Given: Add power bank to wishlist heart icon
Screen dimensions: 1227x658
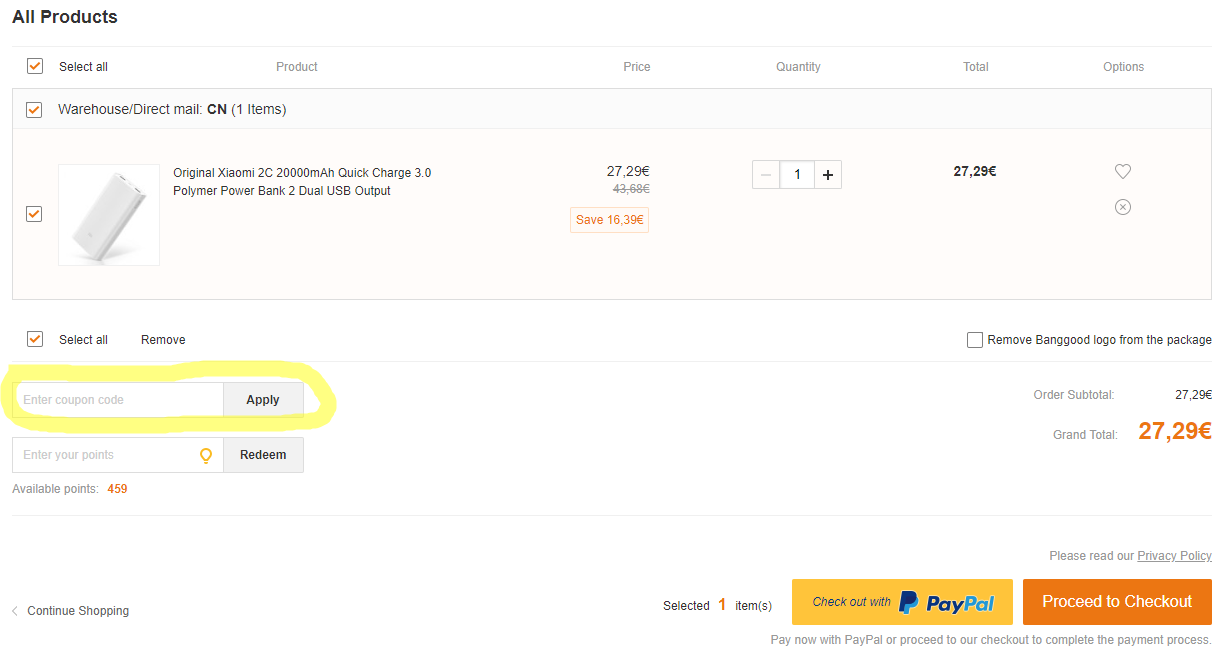Looking at the screenshot, I should 1122,172.
